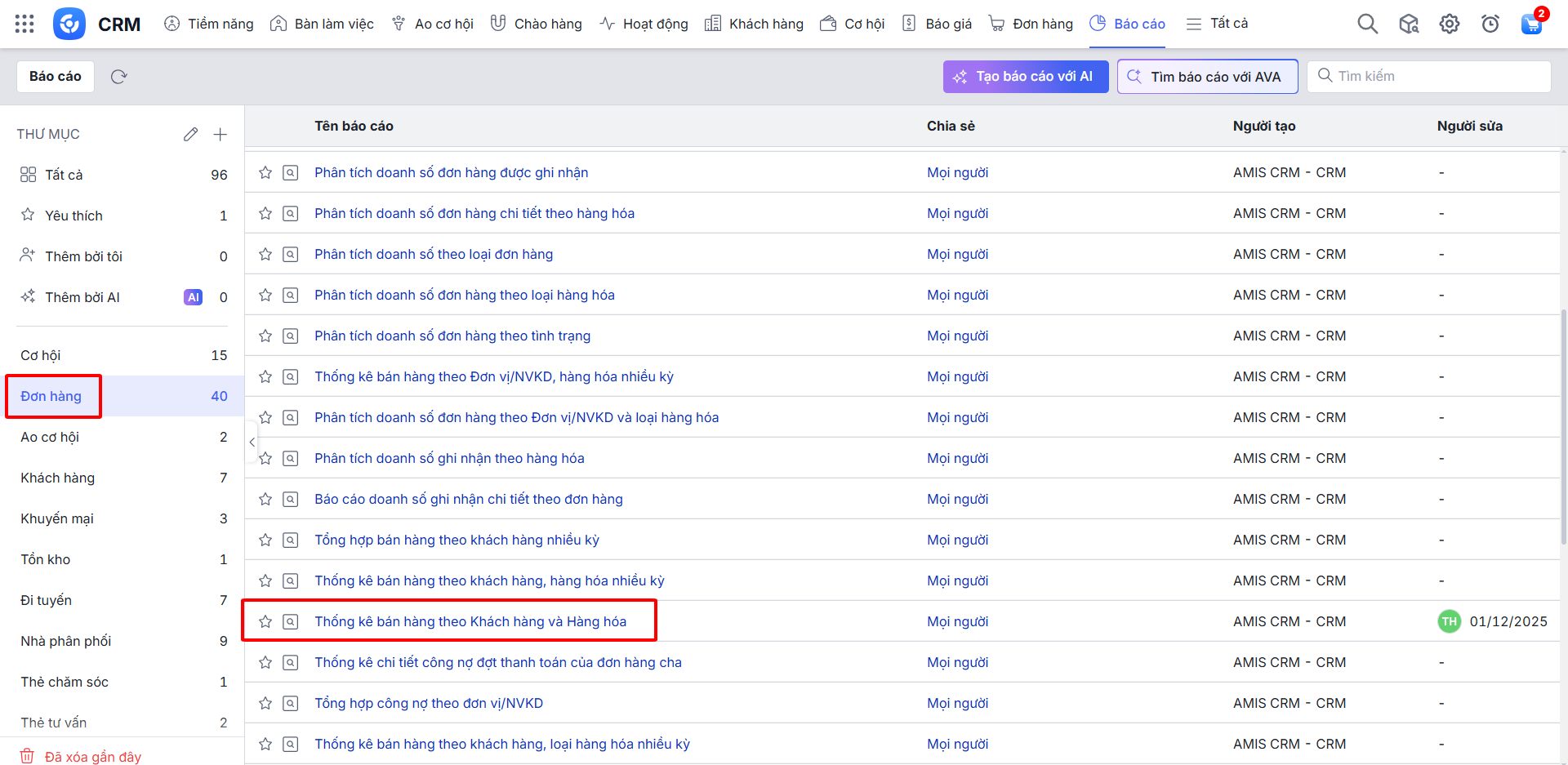1568x765 pixels.
Task: Click 'Tạo báo cáo với AI' button
Action: (x=1025, y=77)
